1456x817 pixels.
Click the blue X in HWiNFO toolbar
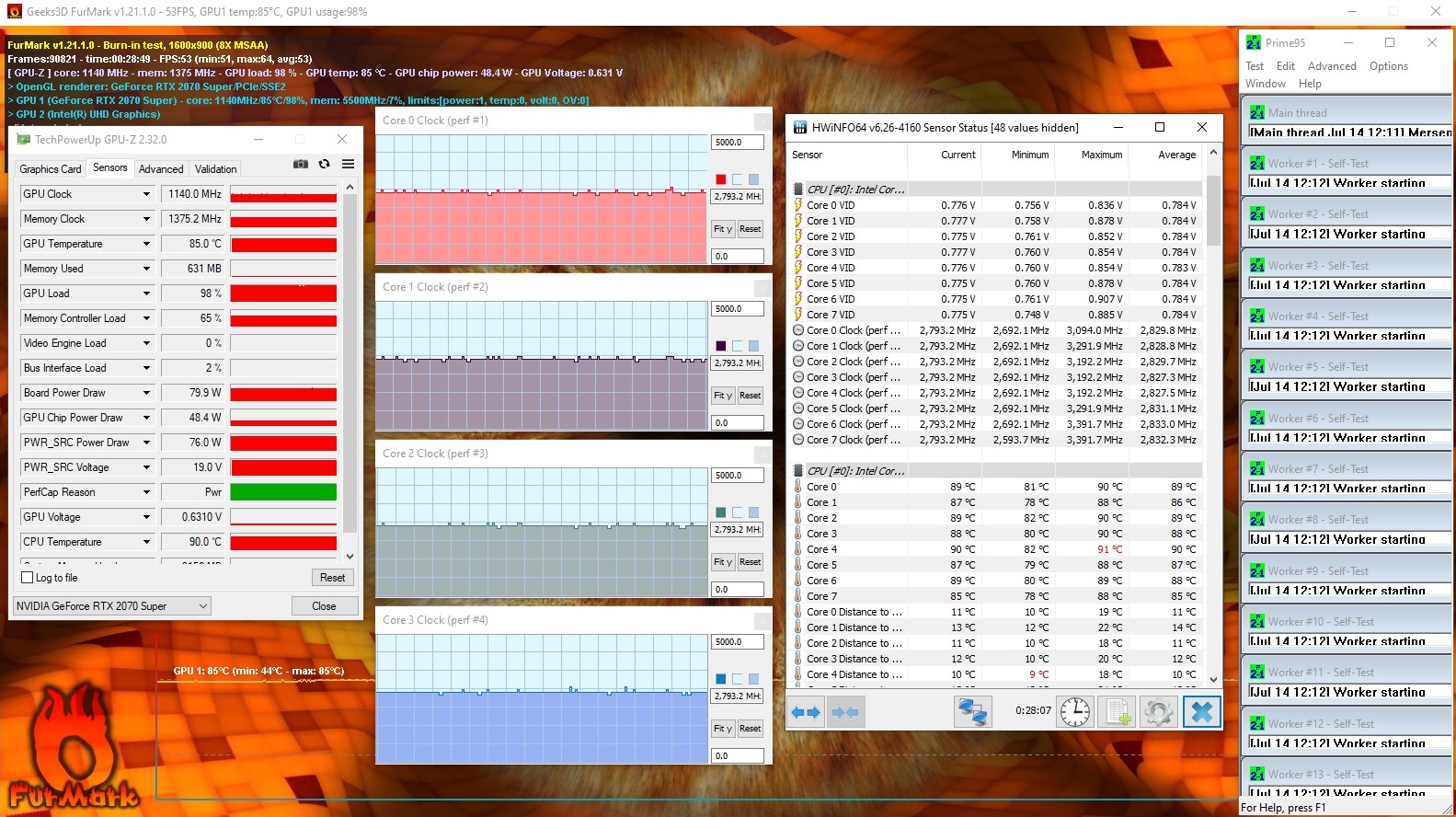coord(1201,712)
